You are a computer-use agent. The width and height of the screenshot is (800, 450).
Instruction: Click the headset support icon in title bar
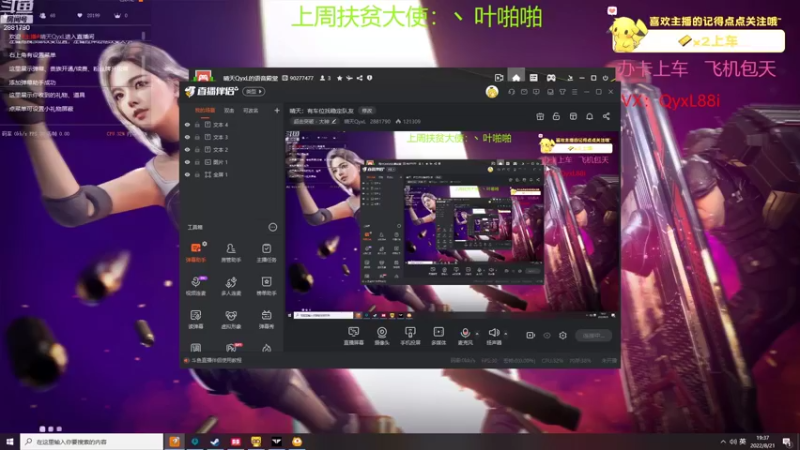pyautogui.click(x=512, y=92)
